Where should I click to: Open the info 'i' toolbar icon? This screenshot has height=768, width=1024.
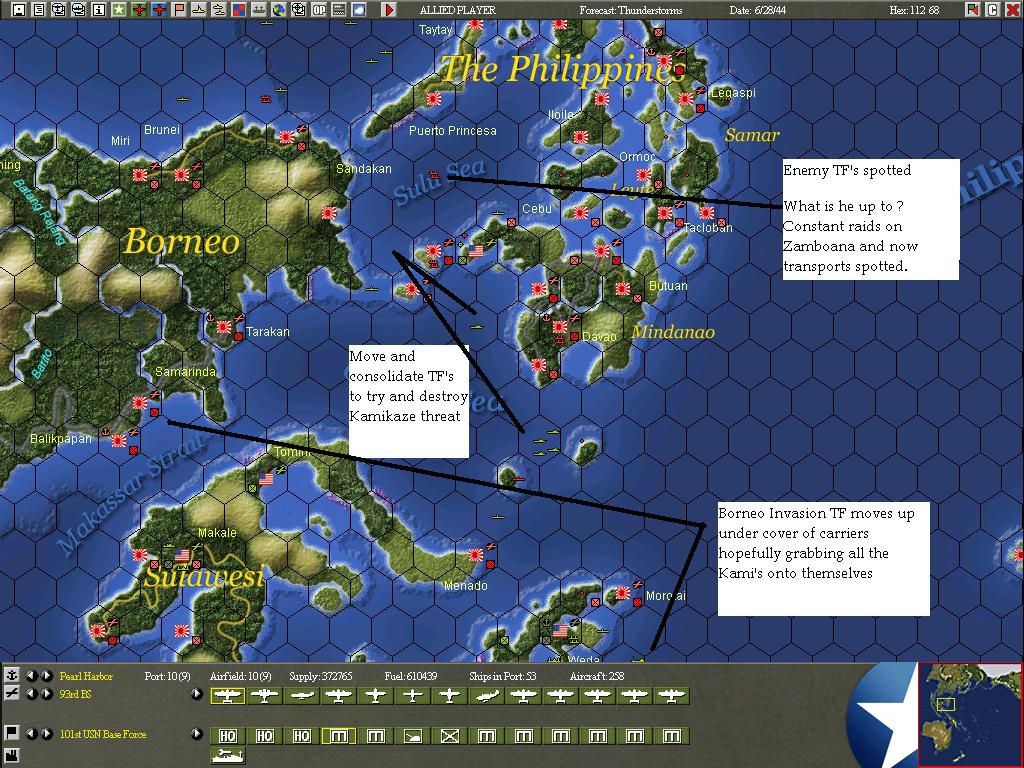[99, 10]
